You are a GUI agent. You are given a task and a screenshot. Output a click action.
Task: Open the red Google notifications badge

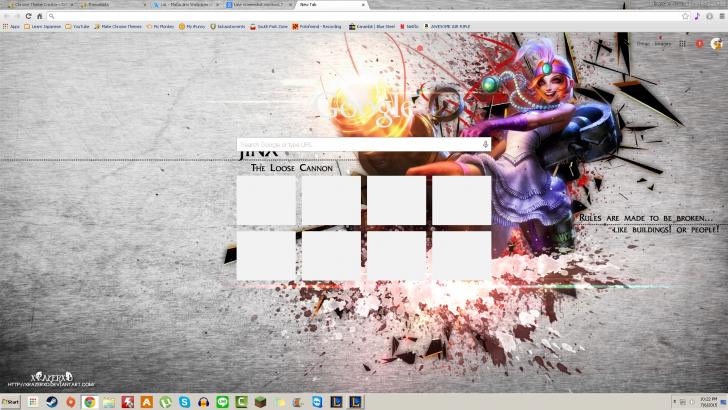point(700,44)
